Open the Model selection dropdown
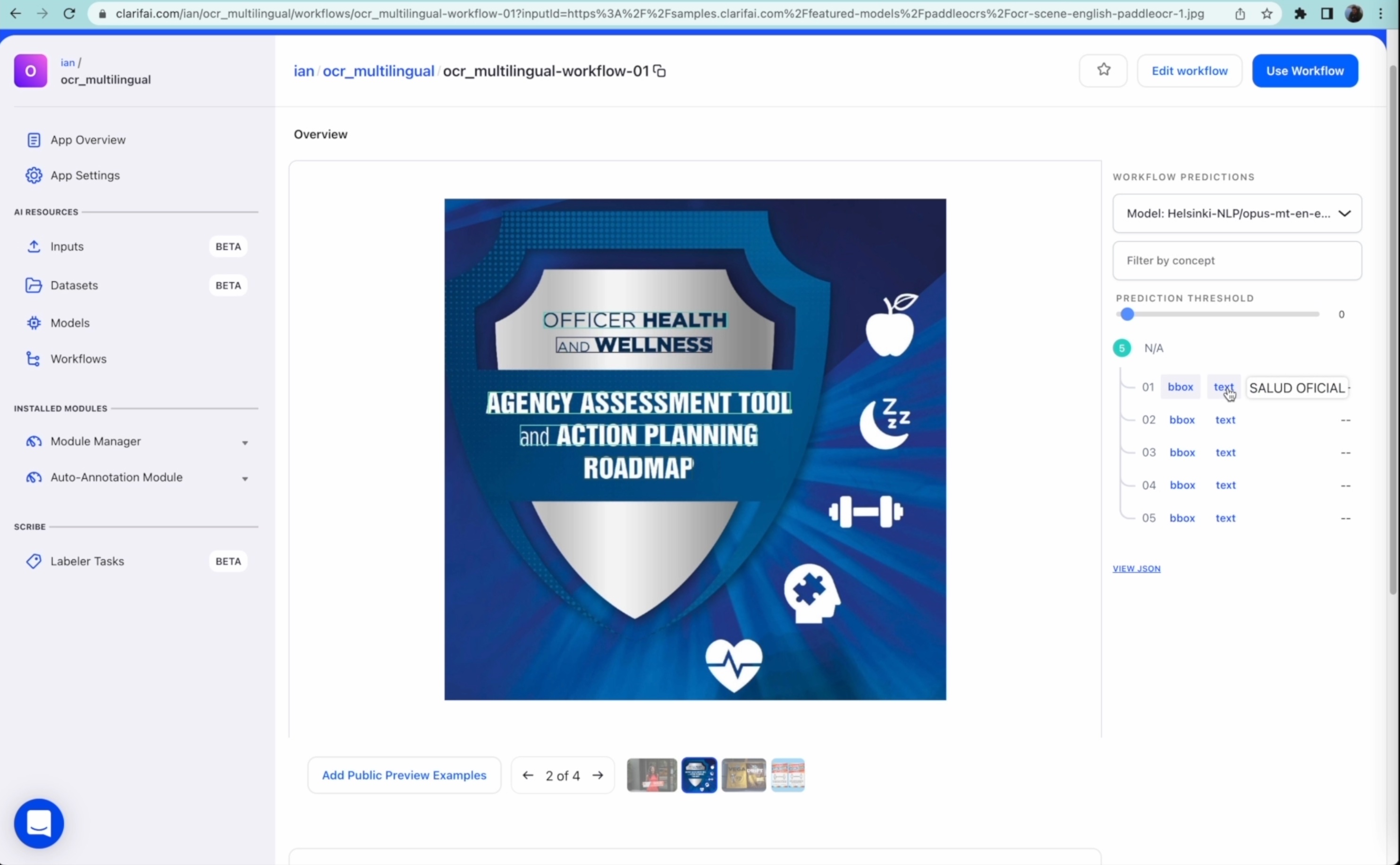1400x865 pixels. click(x=1236, y=213)
